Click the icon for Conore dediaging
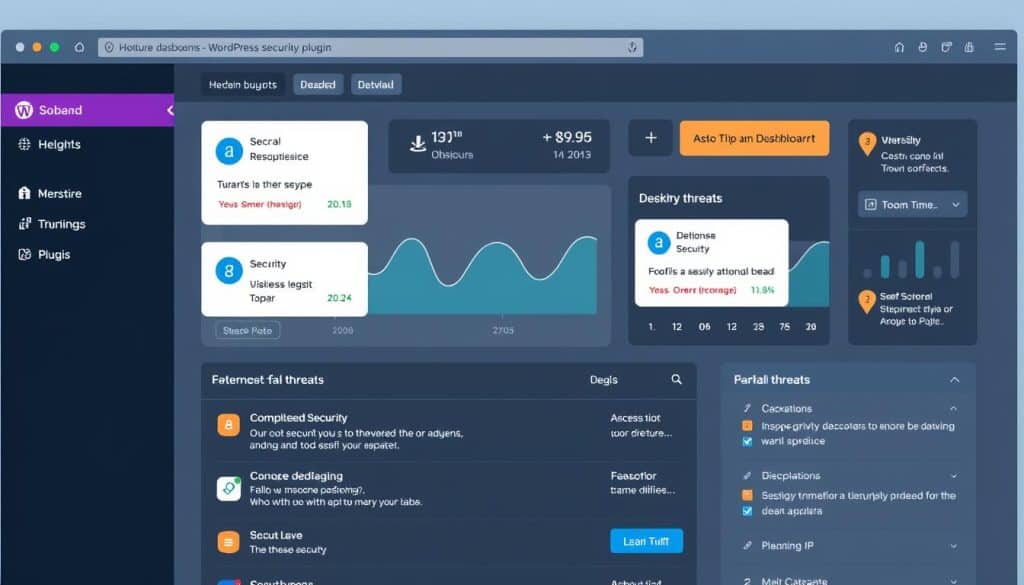Viewport: 1024px width, 585px height. pos(229,488)
